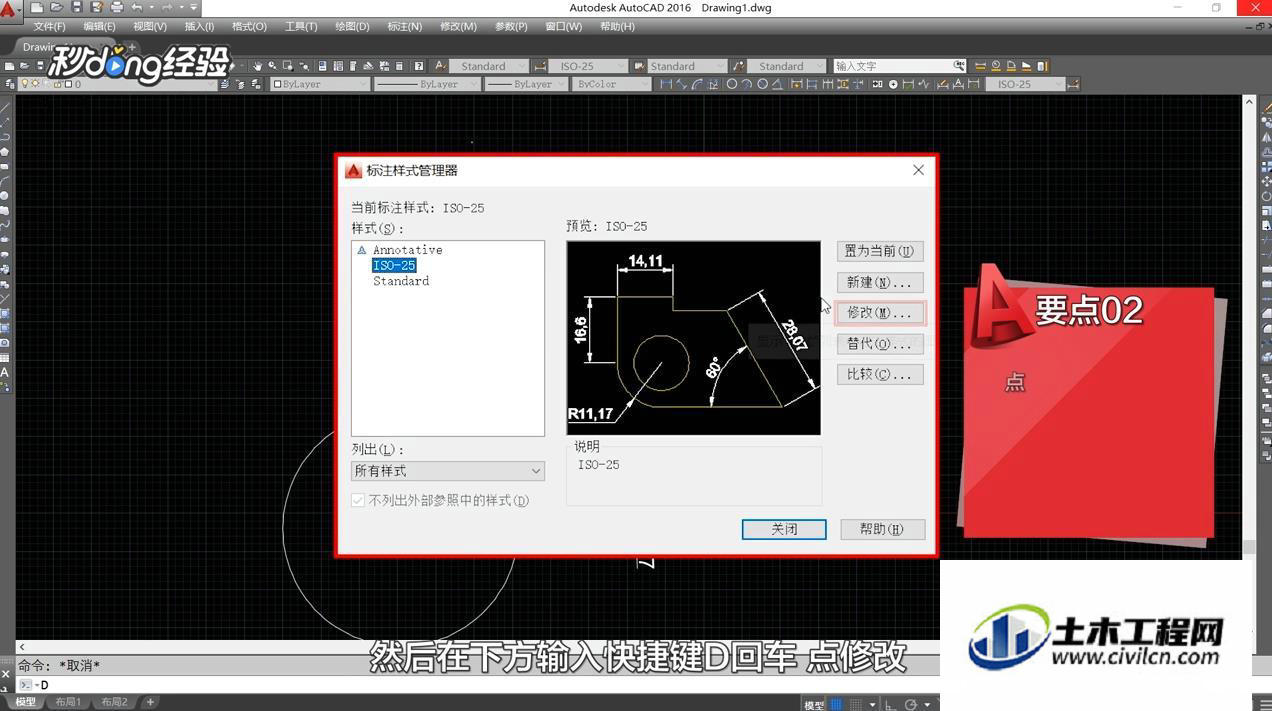Open the 工具(T) menu
Screen dimensions: 1272x711
pos(301,26)
